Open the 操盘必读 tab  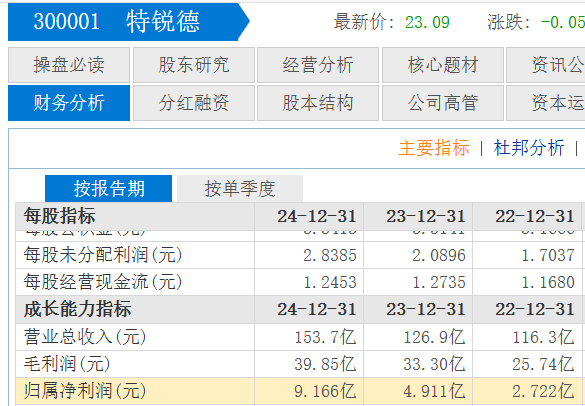tap(69, 65)
